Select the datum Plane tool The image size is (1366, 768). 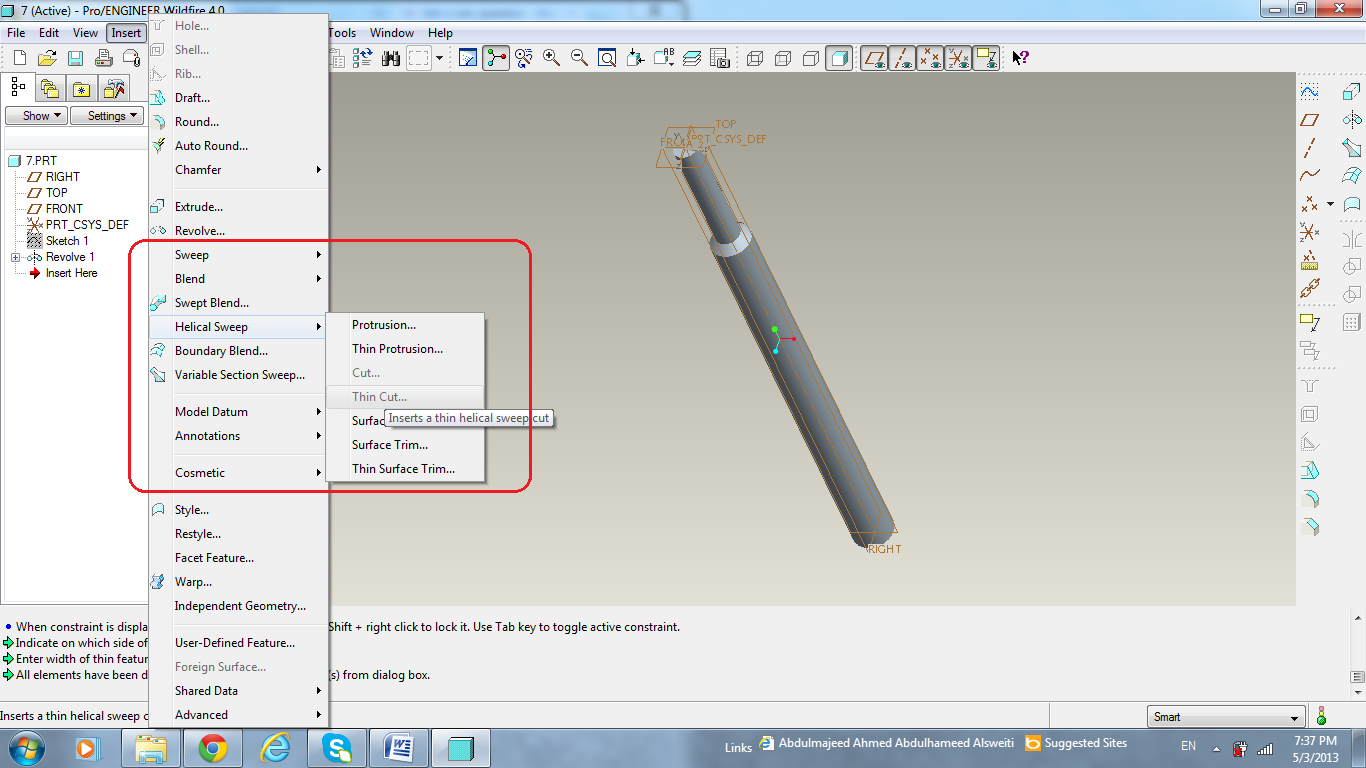click(1310, 120)
